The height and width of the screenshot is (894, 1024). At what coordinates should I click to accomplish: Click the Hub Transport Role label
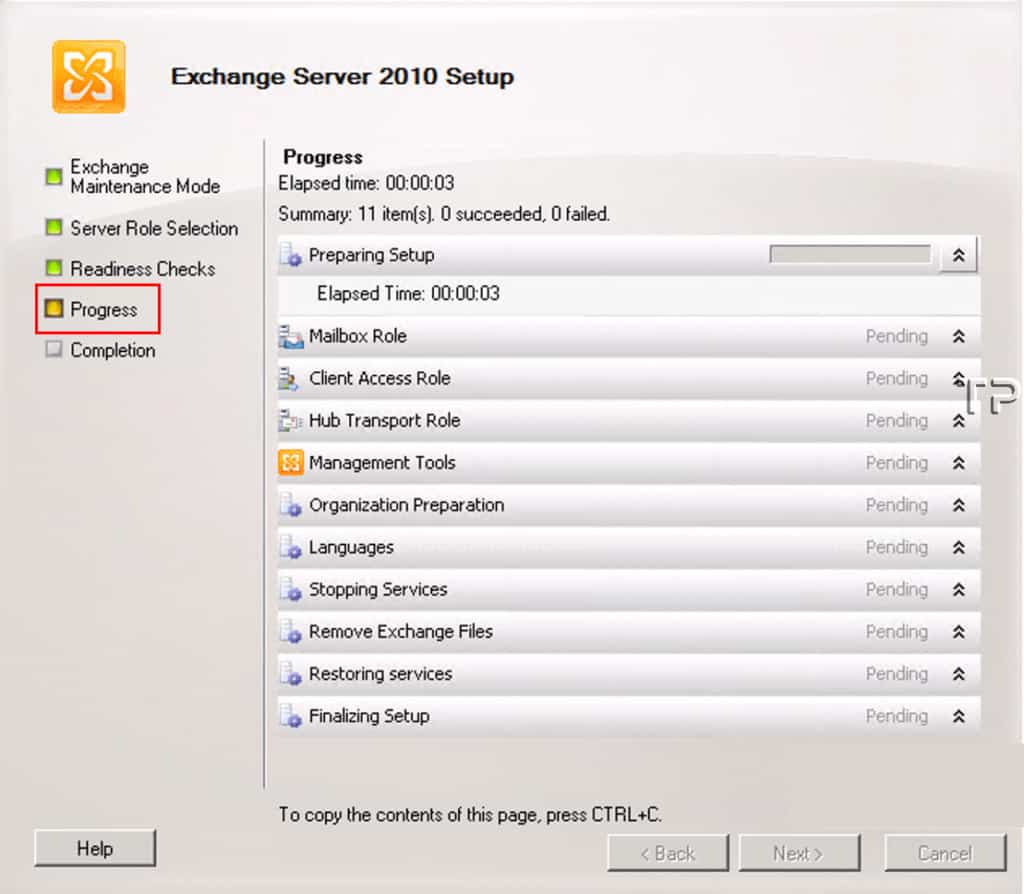(385, 421)
